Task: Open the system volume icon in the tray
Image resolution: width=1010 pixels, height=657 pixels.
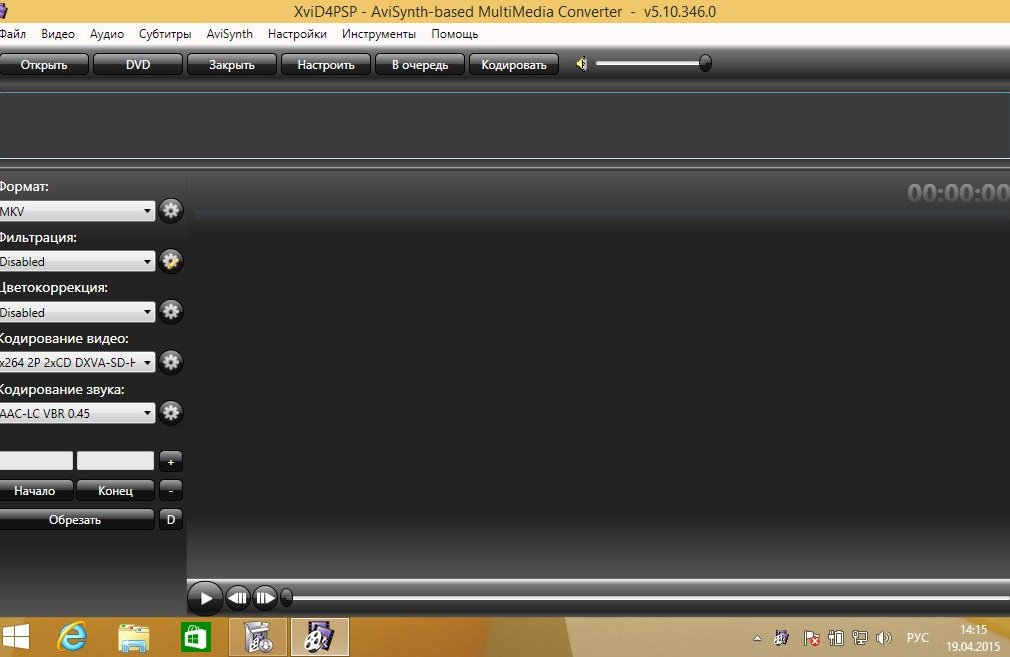Action: tap(884, 638)
